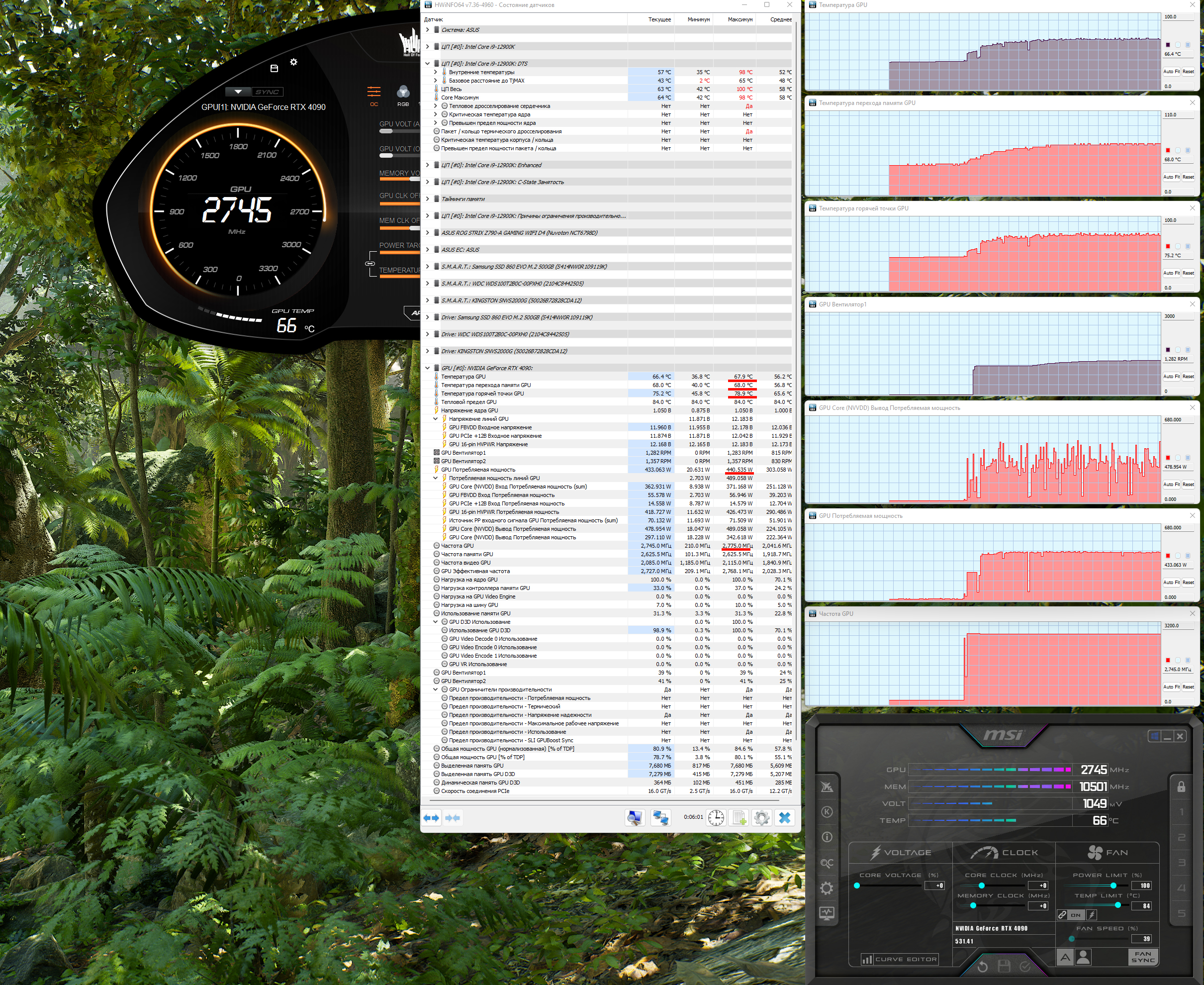The height and width of the screenshot is (985, 1204).
Task: Open the Afterburner OC scanner icon
Action: pos(827,863)
